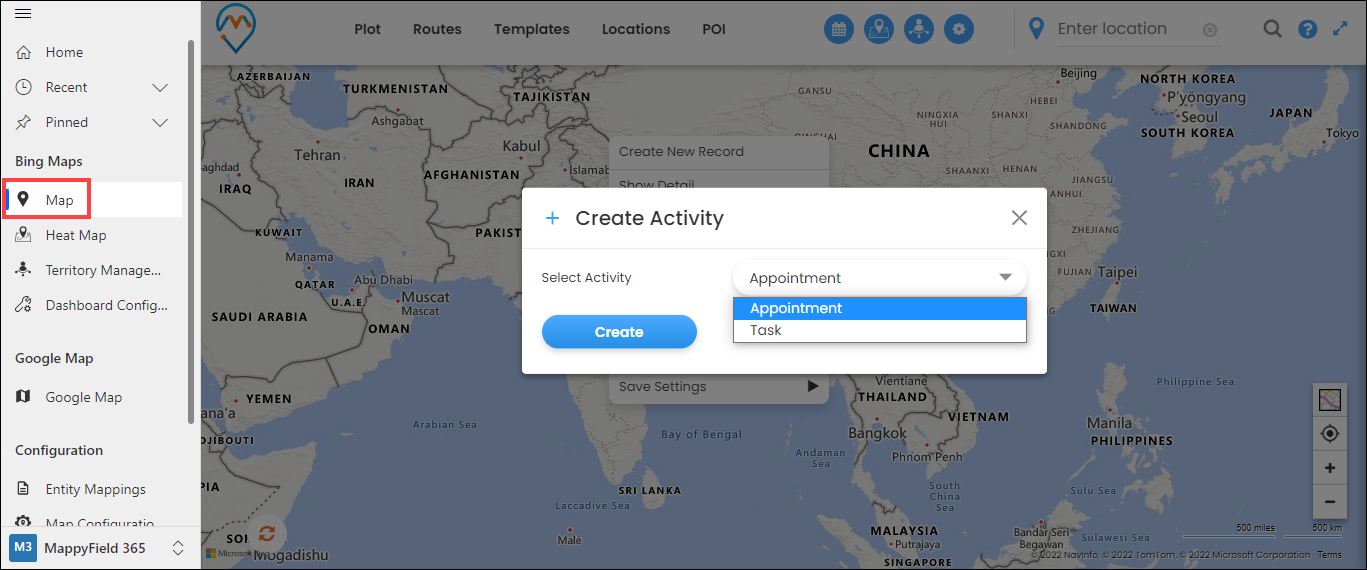Open the Locations menu

636,29
